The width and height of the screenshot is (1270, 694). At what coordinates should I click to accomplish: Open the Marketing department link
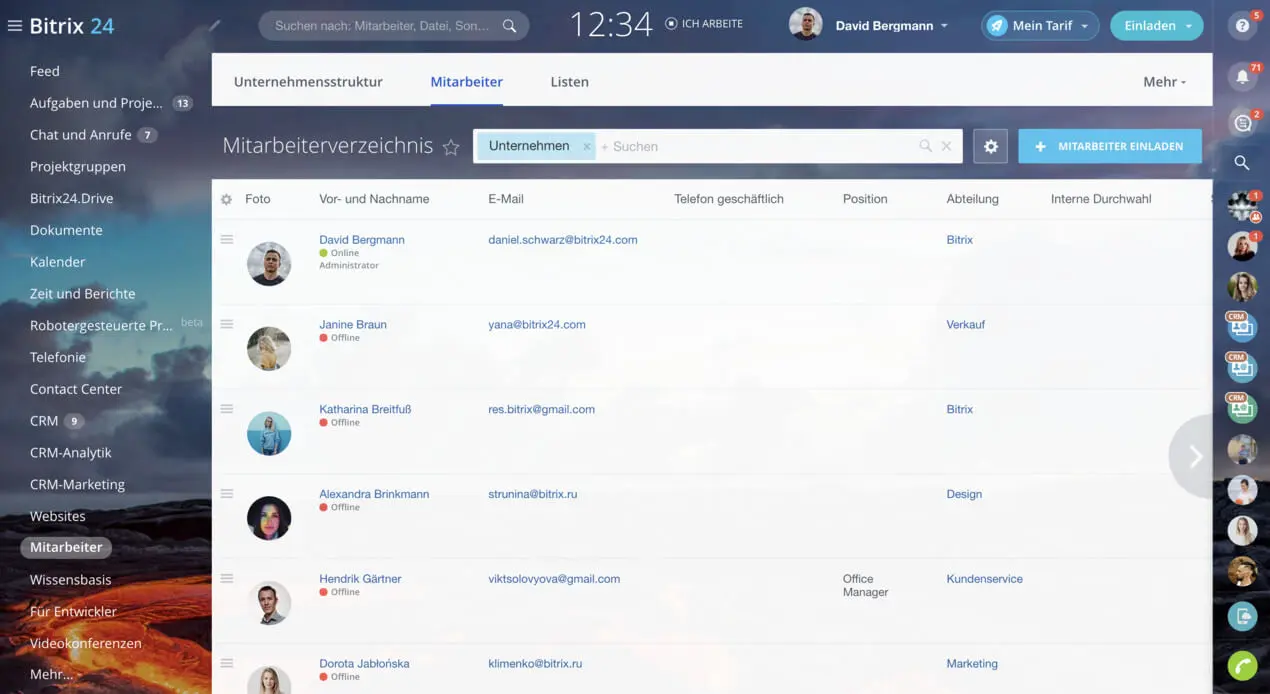point(972,663)
